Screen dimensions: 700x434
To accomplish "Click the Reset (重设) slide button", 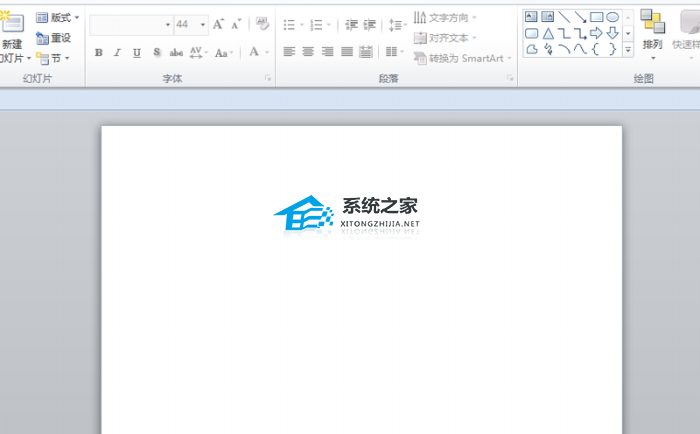I will click(x=54, y=38).
